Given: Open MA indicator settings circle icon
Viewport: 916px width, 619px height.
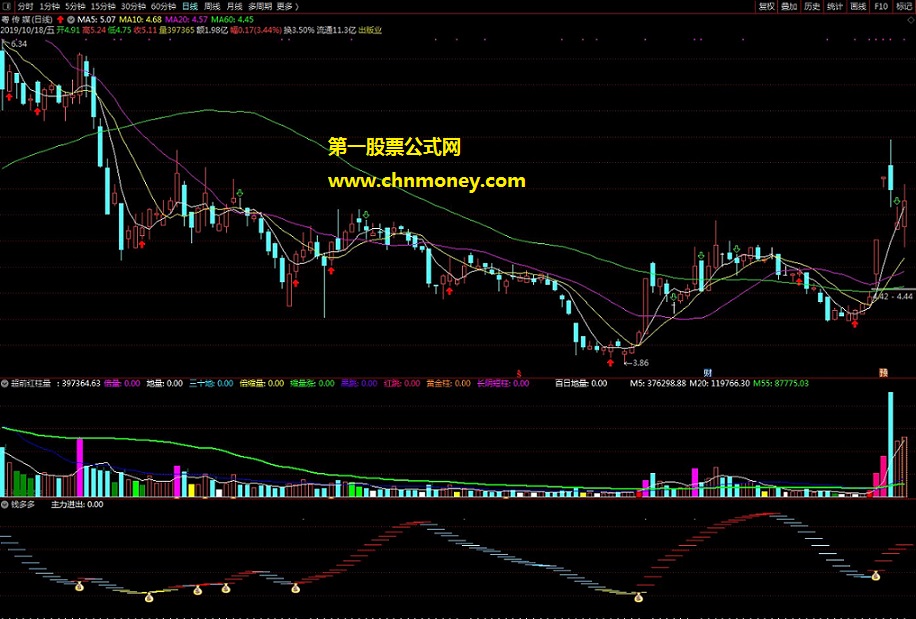Looking at the screenshot, I should click(71, 20).
